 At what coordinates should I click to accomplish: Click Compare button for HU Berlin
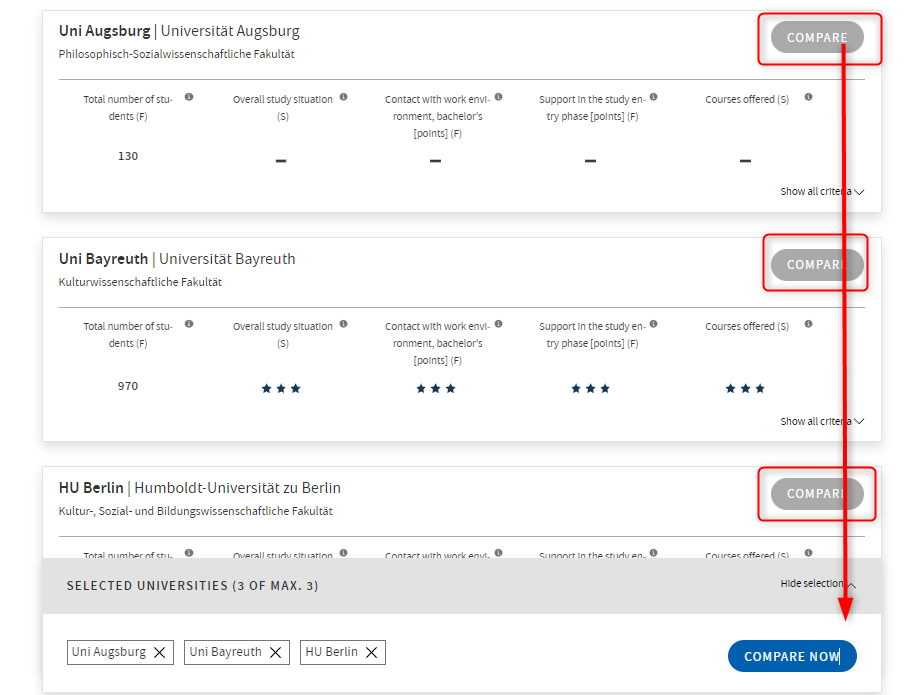pos(817,493)
